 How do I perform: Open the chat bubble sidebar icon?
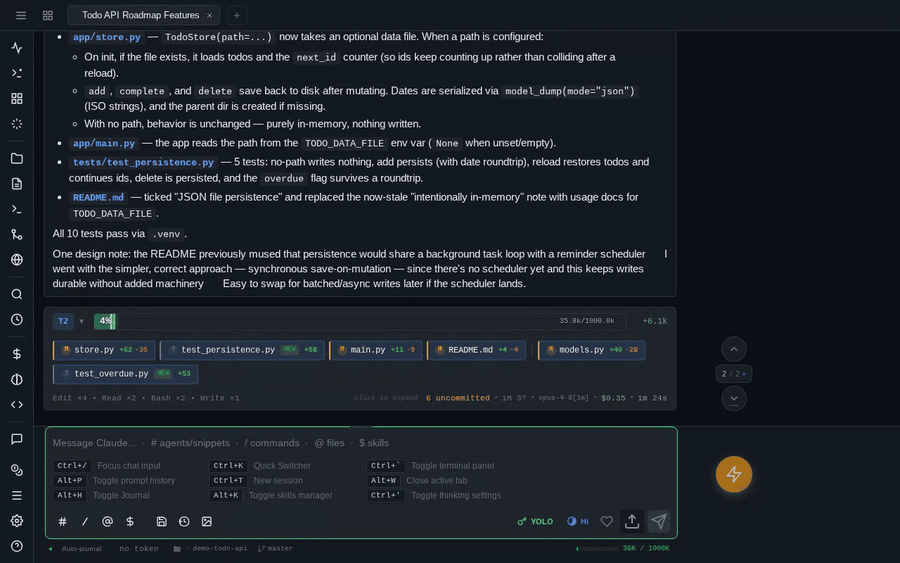pyautogui.click(x=17, y=439)
